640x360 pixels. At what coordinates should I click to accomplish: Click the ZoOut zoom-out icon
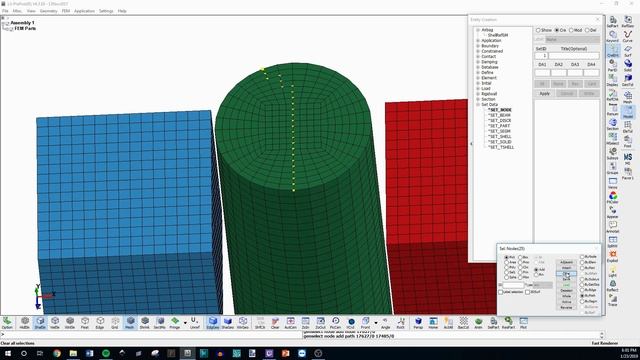pos(320,322)
